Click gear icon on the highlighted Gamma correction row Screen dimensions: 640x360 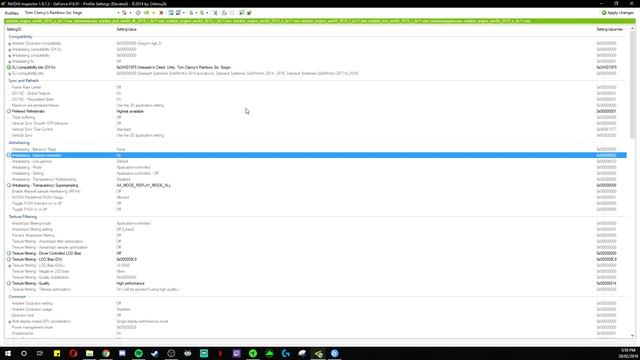tap(9, 156)
